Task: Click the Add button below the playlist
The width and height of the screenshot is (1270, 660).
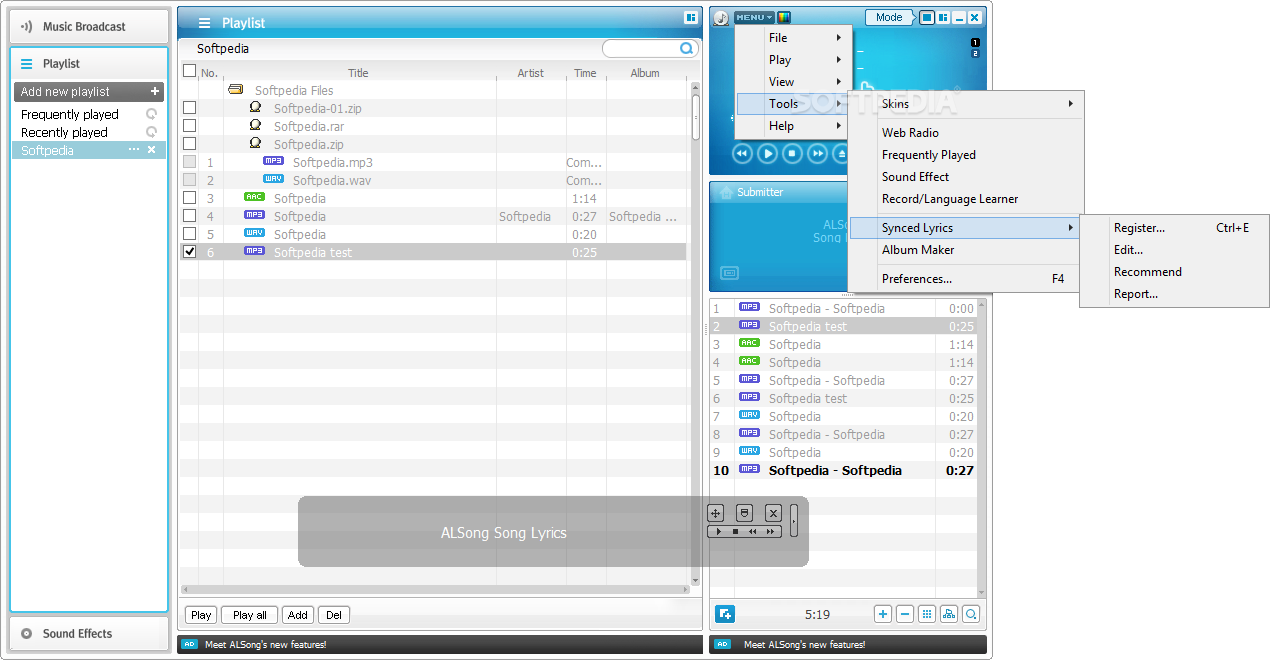Action: [x=298, y=615]
